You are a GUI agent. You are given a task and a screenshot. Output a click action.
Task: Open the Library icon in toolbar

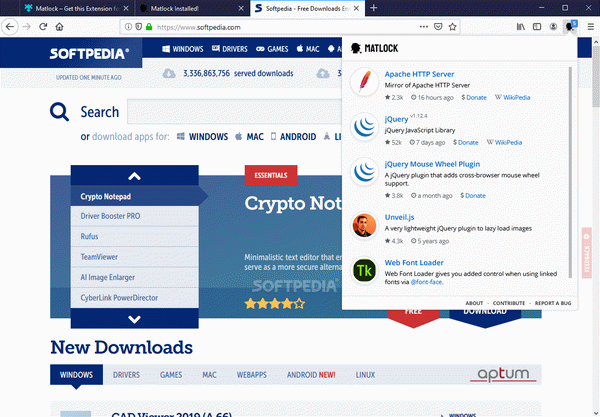pos(521,27)
